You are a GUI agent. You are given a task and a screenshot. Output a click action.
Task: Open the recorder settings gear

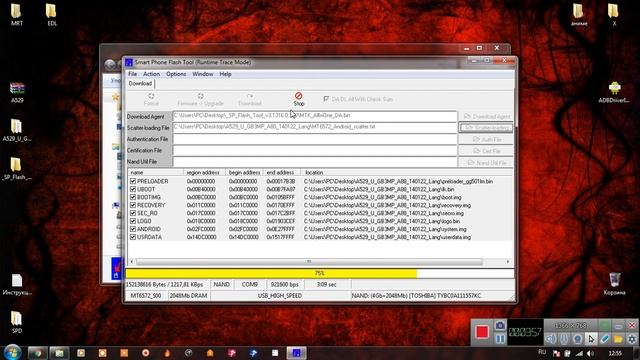pos(632,339)
